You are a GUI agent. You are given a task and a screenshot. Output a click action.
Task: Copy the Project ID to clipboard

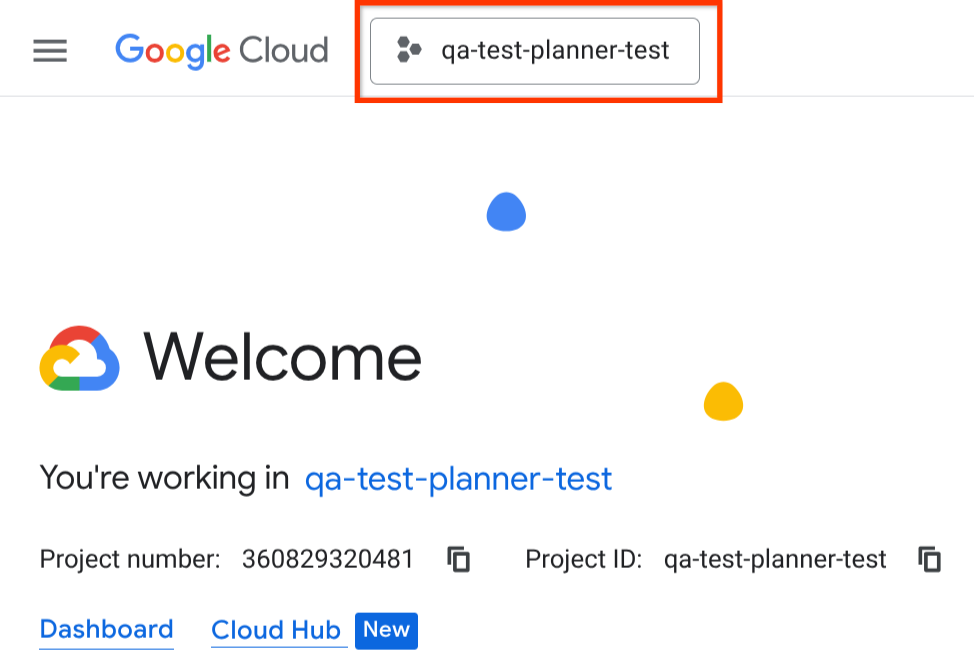click(x=930, y=559)
